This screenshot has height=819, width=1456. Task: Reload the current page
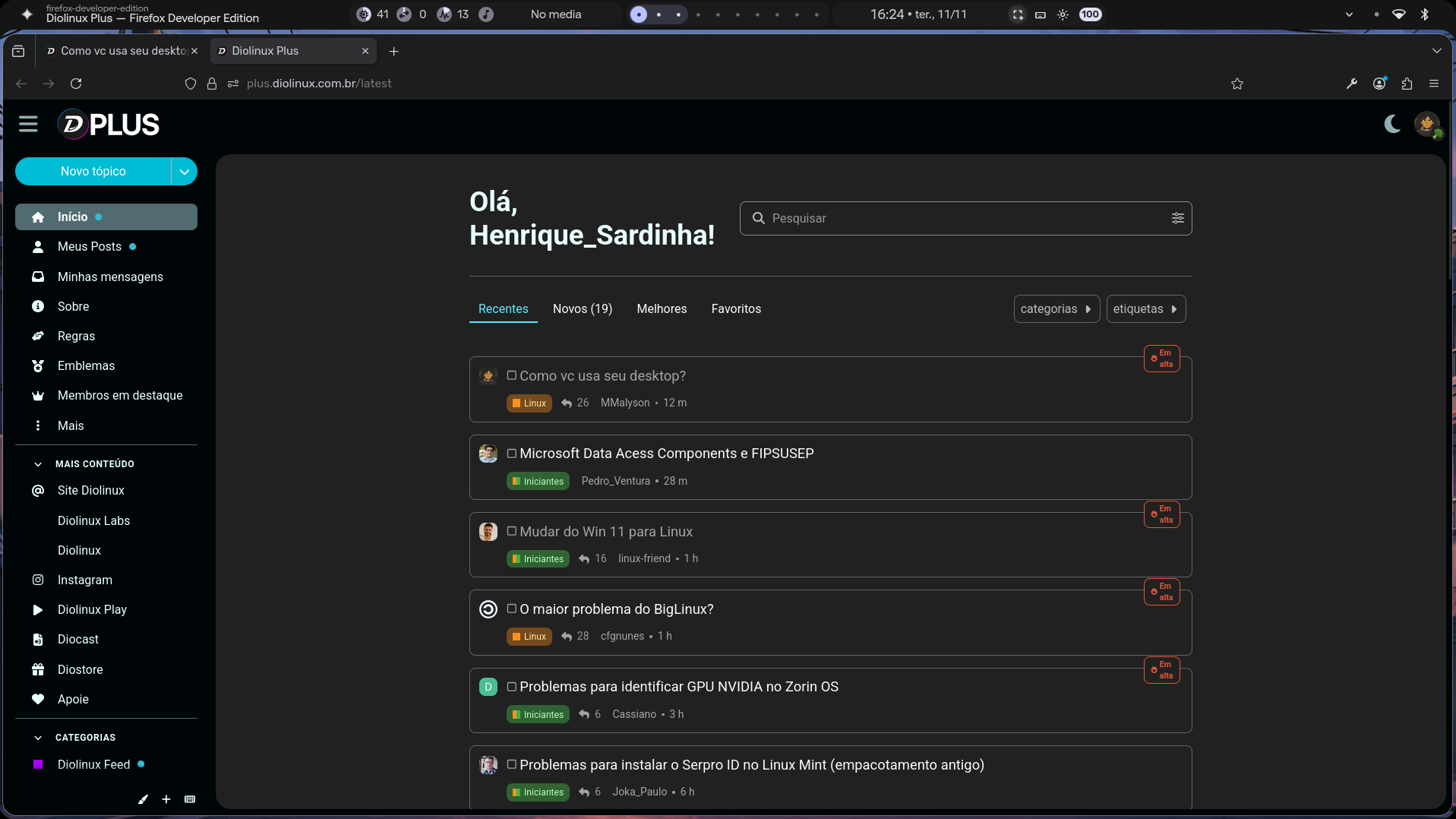coord(76,84)
